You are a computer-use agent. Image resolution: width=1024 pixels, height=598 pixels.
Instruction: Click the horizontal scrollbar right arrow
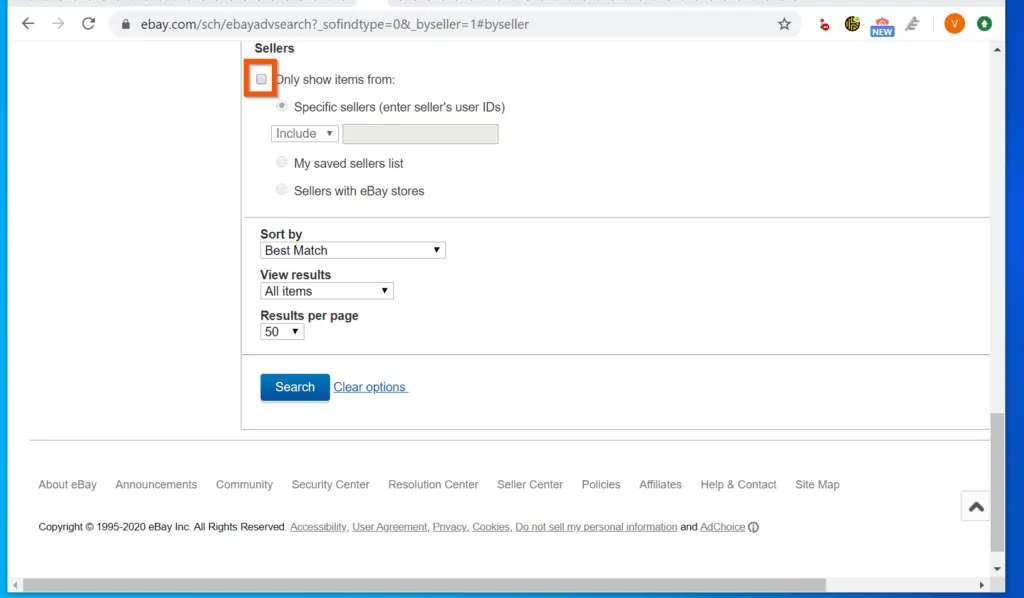[x=981, y=585]
